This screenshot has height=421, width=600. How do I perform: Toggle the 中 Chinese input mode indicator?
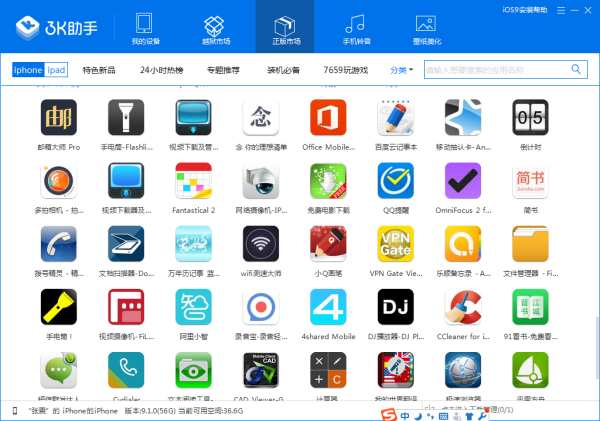[405, 416]
